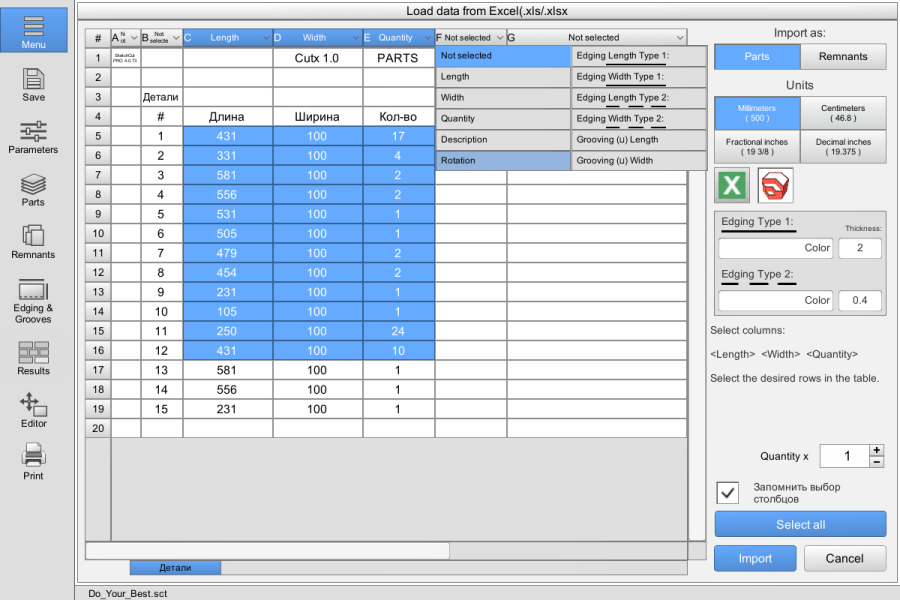
Task: Click the 'Cutx 1.0' cell
Action: click(318, 58)
